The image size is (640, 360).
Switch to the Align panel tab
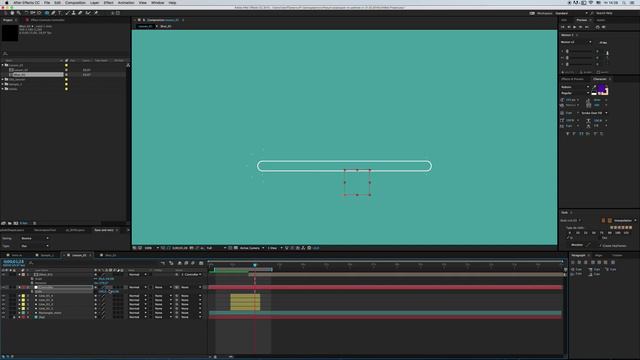click(598, 255)
